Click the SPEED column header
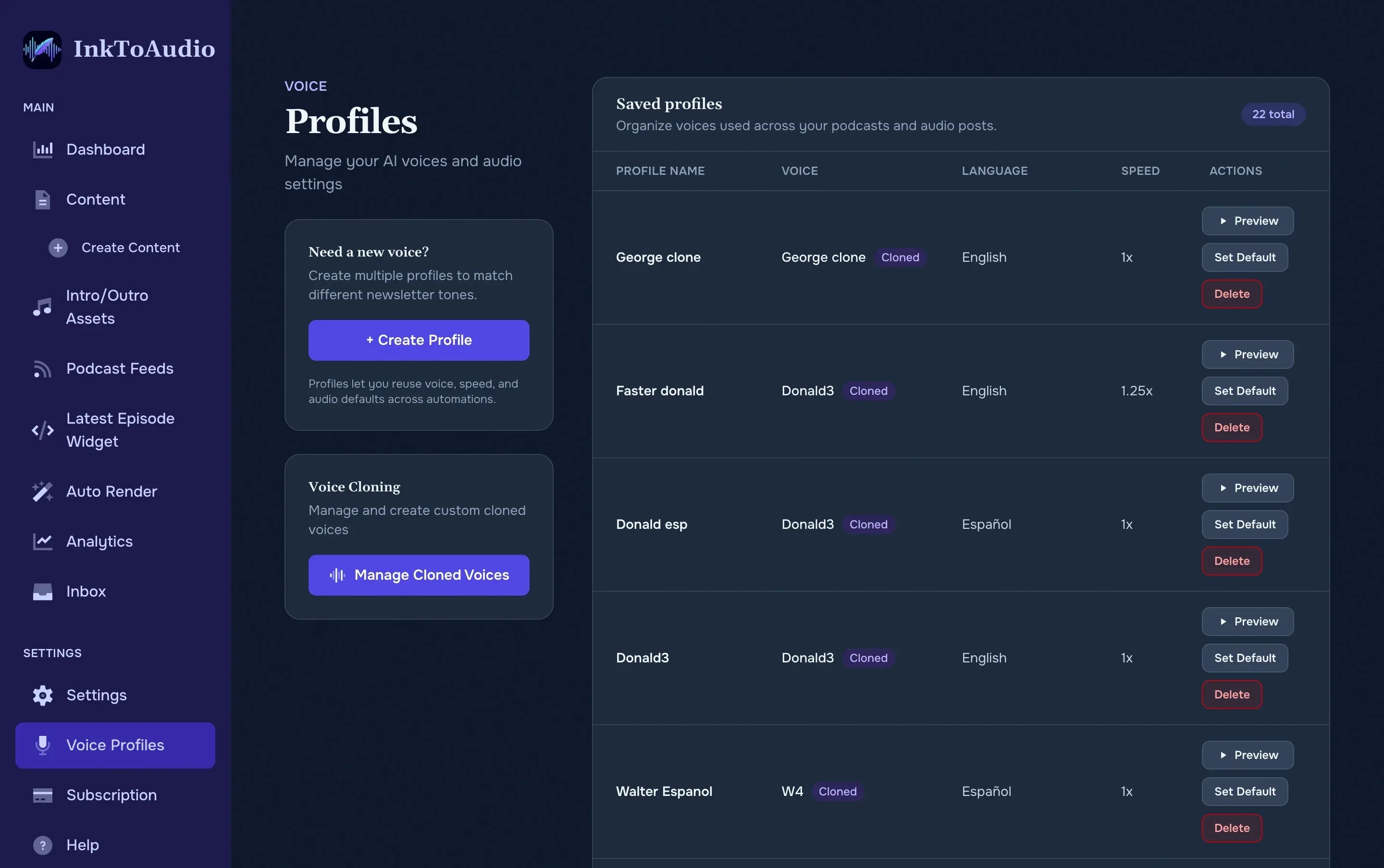 (x=1140, y=171)
